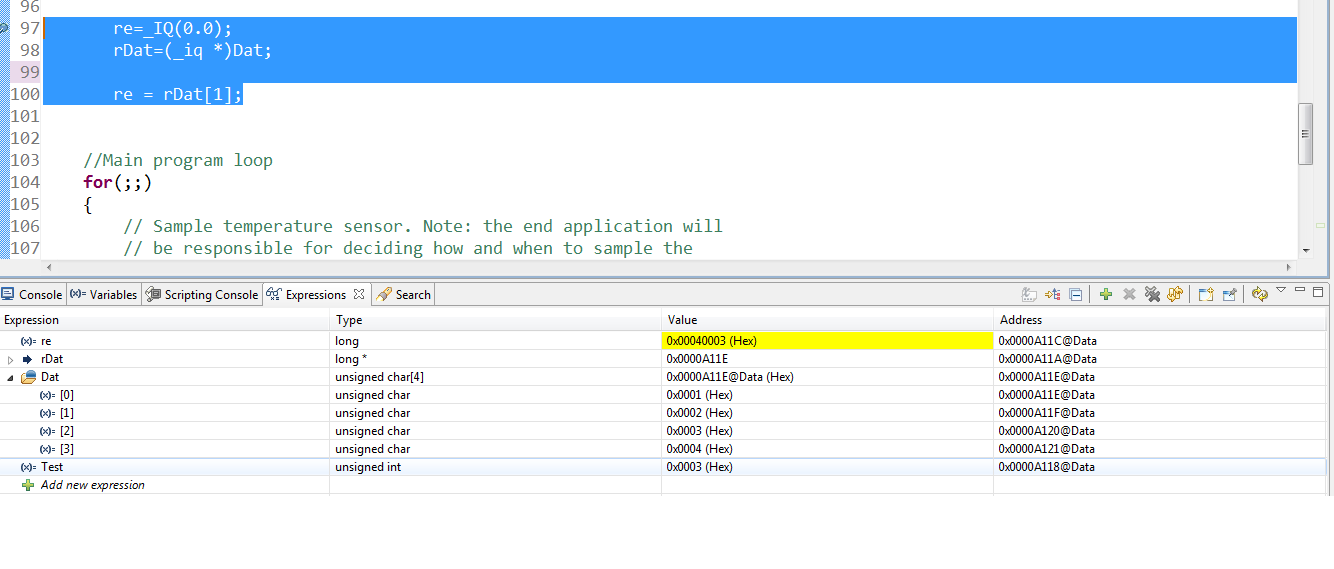This screenshot has width=1334, height=569.
Task: Select Dat element [0] row
Action: pyautogui.click(x=664, y=395)
